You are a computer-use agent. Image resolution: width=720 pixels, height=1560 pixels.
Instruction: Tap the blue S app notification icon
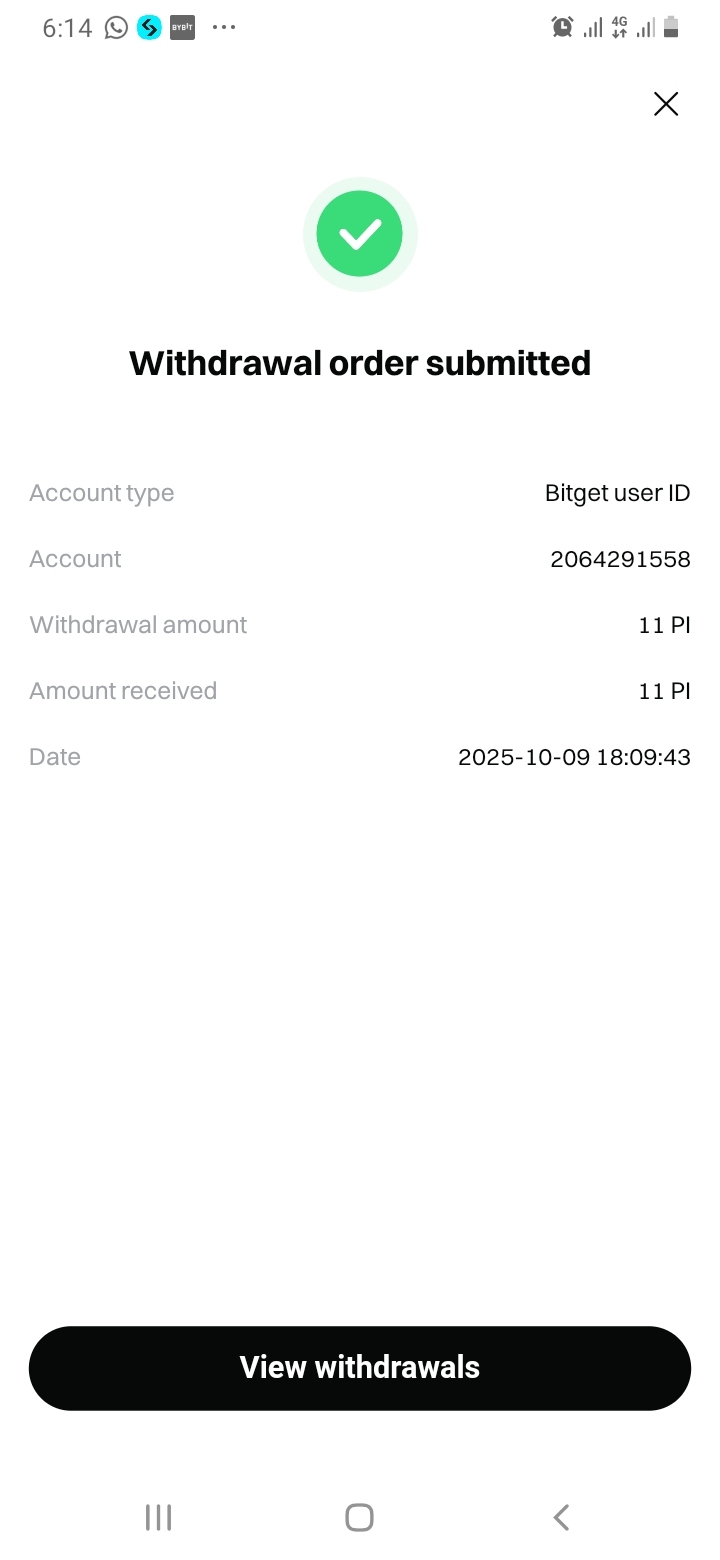pyautogui.click(x=149, y=28)
